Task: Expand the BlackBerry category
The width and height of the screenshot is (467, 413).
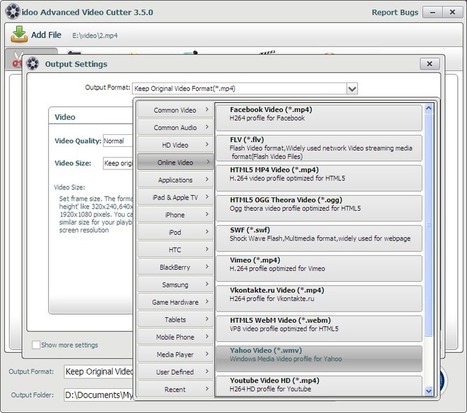Action: click(x=175, y=267)
